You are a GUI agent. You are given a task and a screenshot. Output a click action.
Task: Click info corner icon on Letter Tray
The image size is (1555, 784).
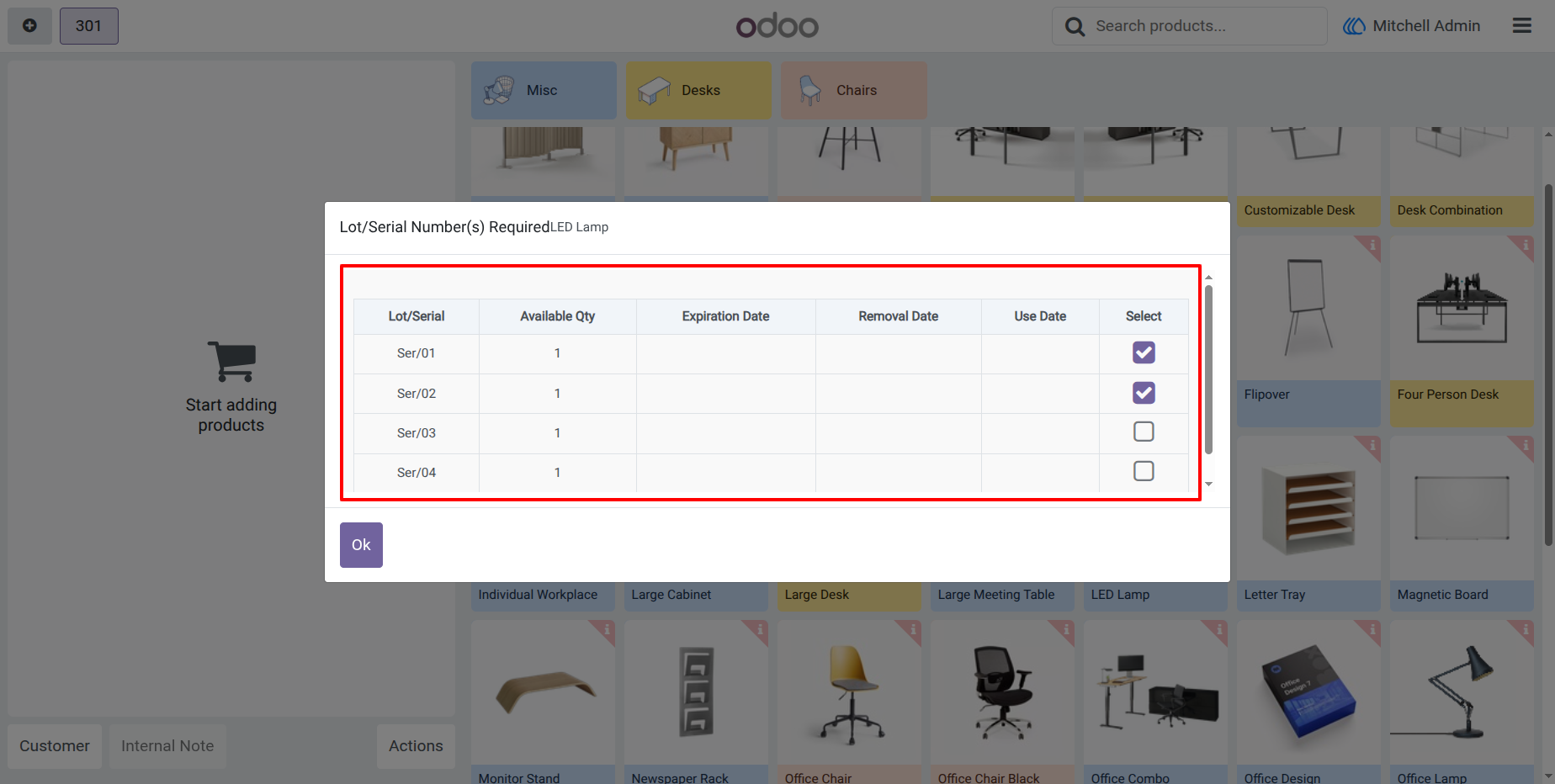coord(1372,445)
